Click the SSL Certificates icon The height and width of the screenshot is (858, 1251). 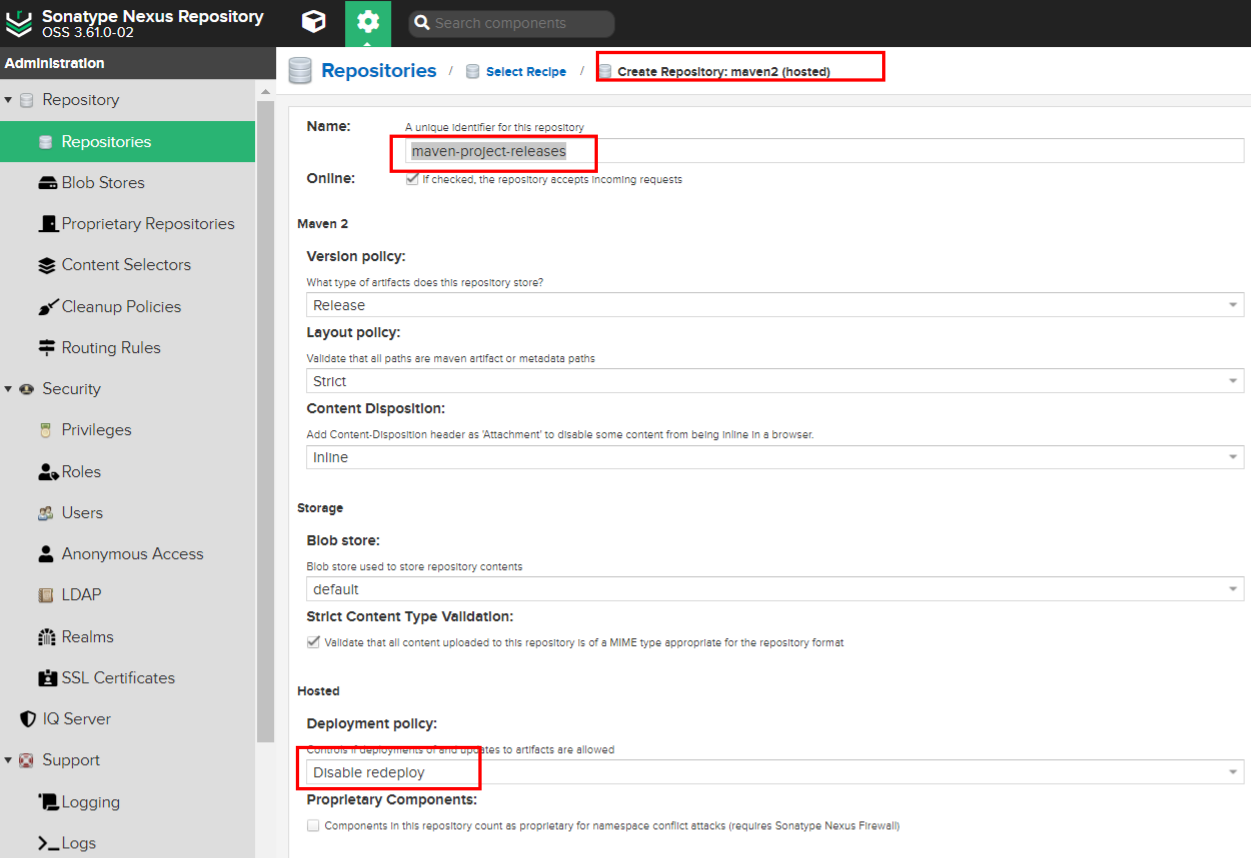46,678
